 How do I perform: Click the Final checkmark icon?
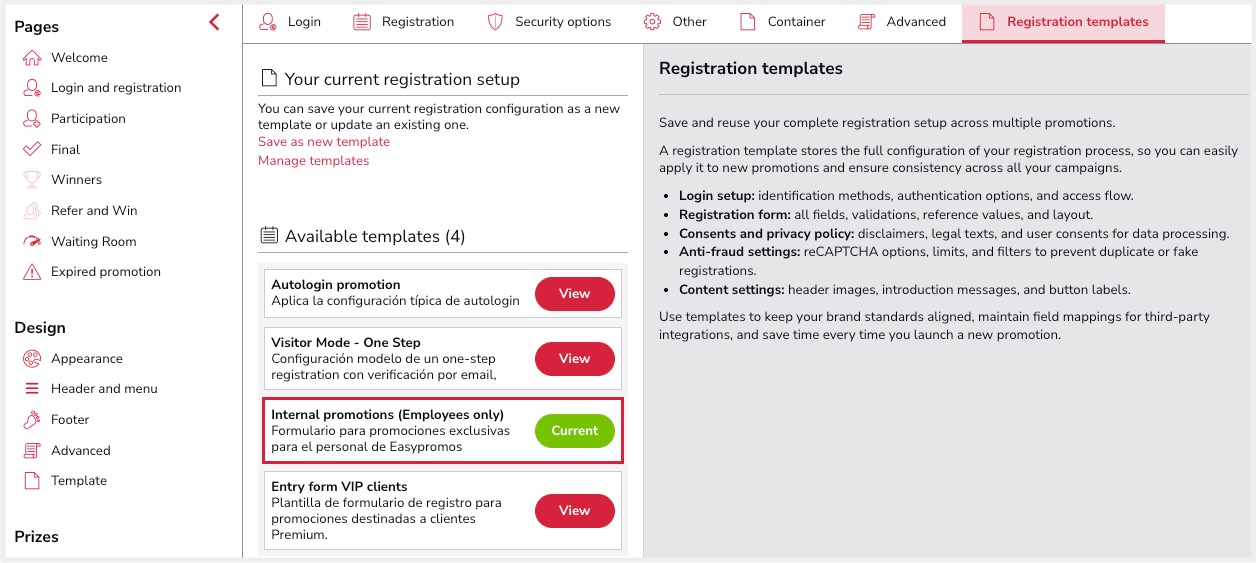click(x=32, y=150)
